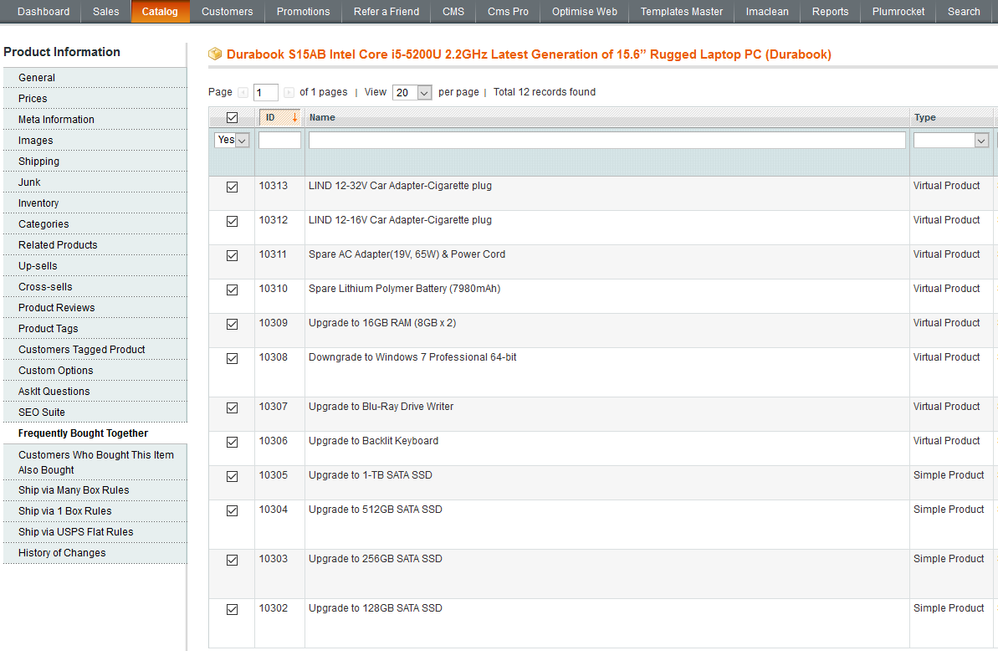The height and width of the screenshot is (651, 998).
Task: Click the package icon beside the Durabook product title
Action: point(215,54)
